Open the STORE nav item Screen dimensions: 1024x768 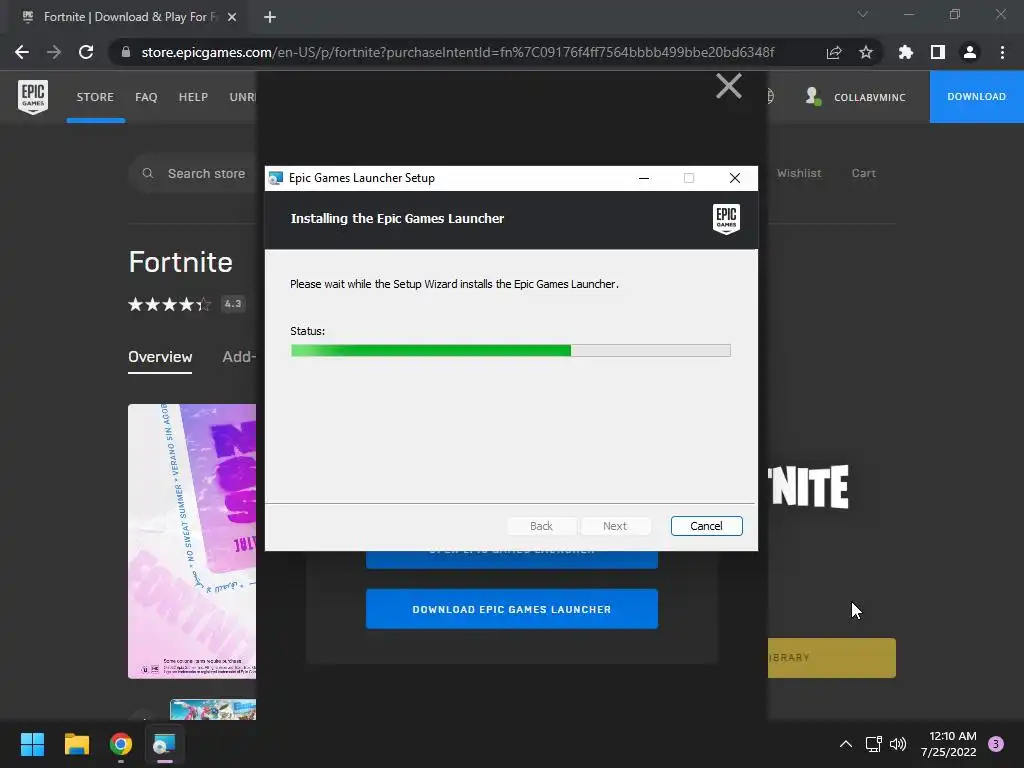point(95,97)
